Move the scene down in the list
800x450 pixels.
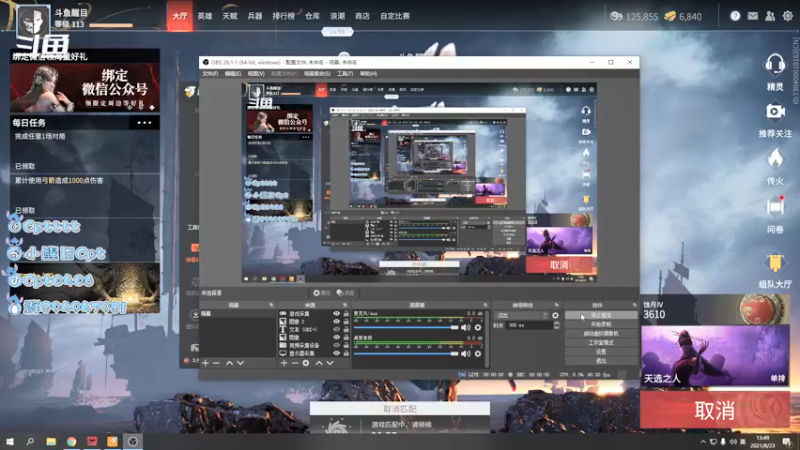tap(240, 363)
